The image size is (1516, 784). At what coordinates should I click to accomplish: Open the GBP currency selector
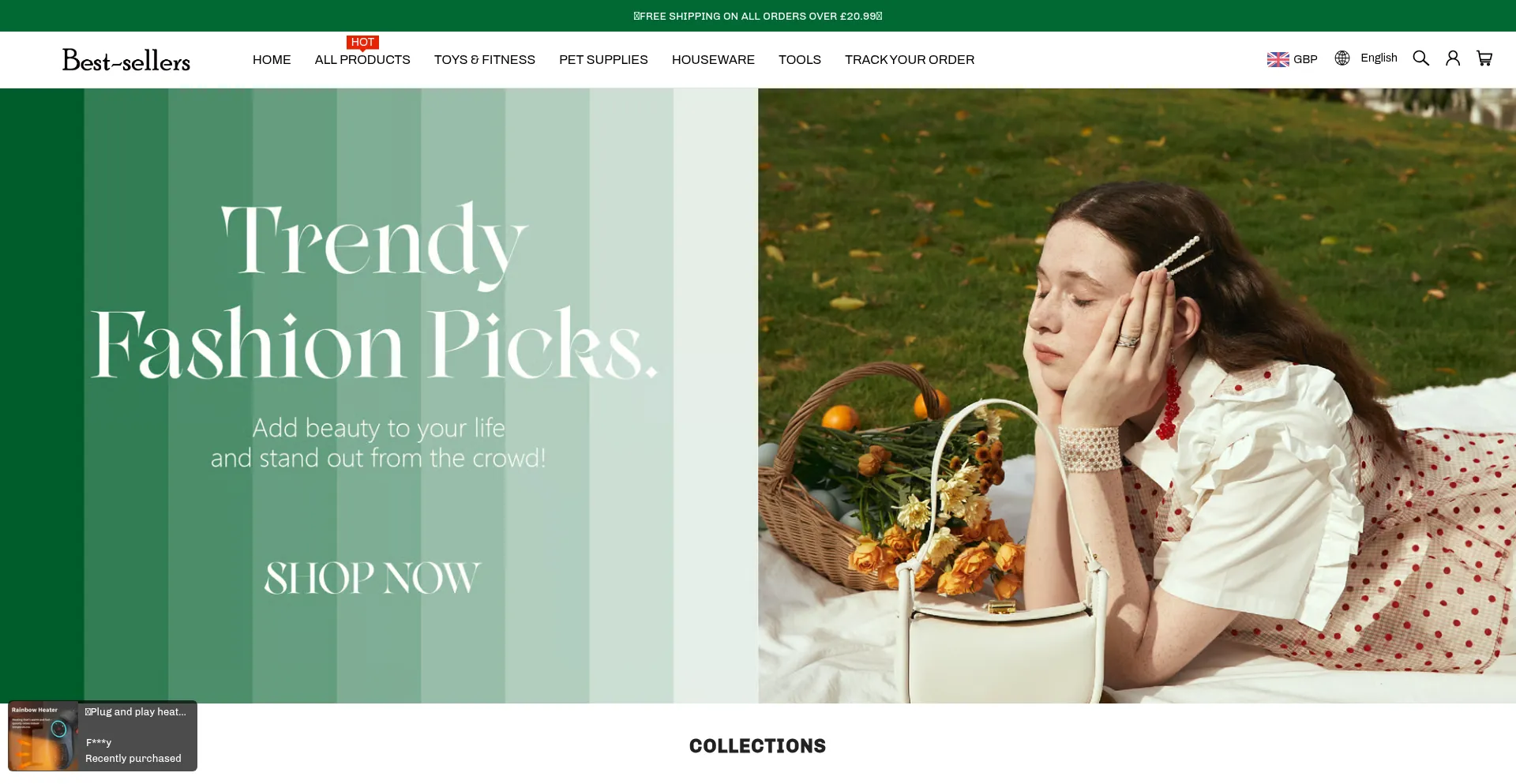coord(1305,59)
